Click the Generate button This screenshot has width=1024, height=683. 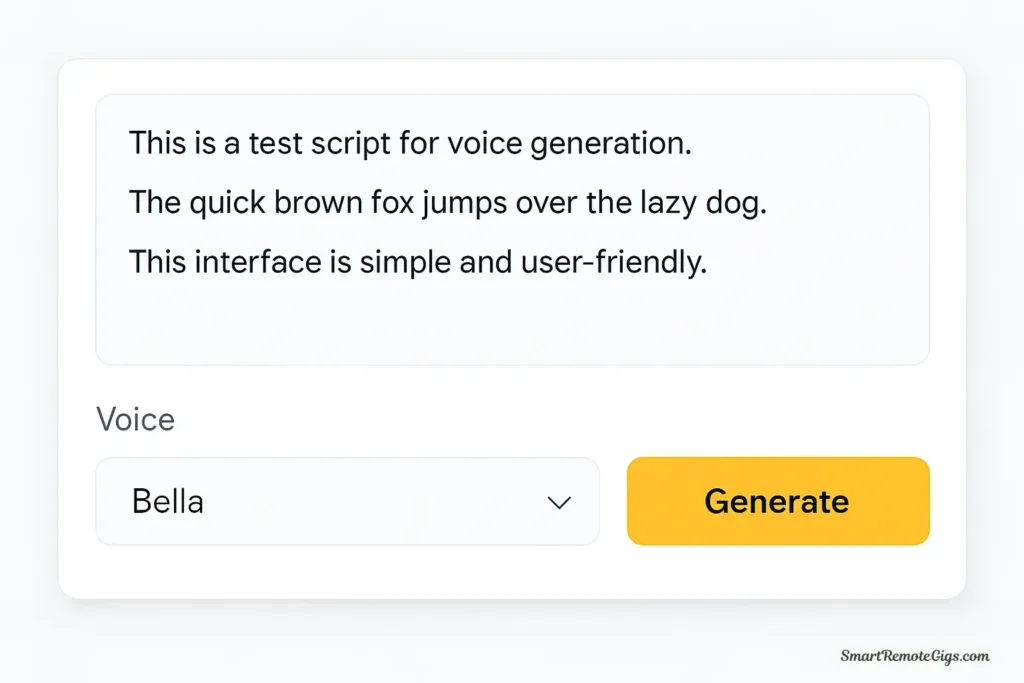pos(777,501)
